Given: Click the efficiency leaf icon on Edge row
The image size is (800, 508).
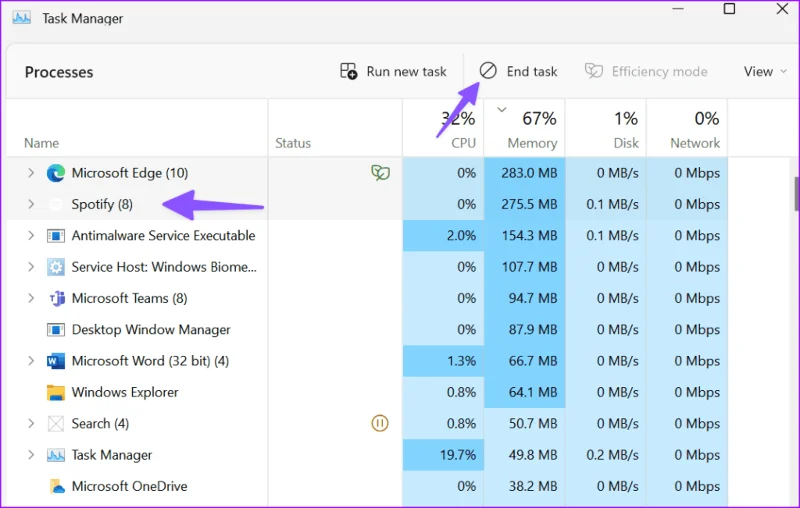Looking at the screenshot, I should click(x=380, y=173).
